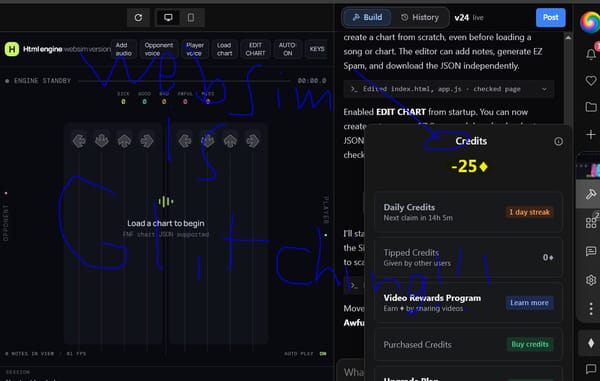
Task: Click the Load chart button
Action: tap(224, 49)
